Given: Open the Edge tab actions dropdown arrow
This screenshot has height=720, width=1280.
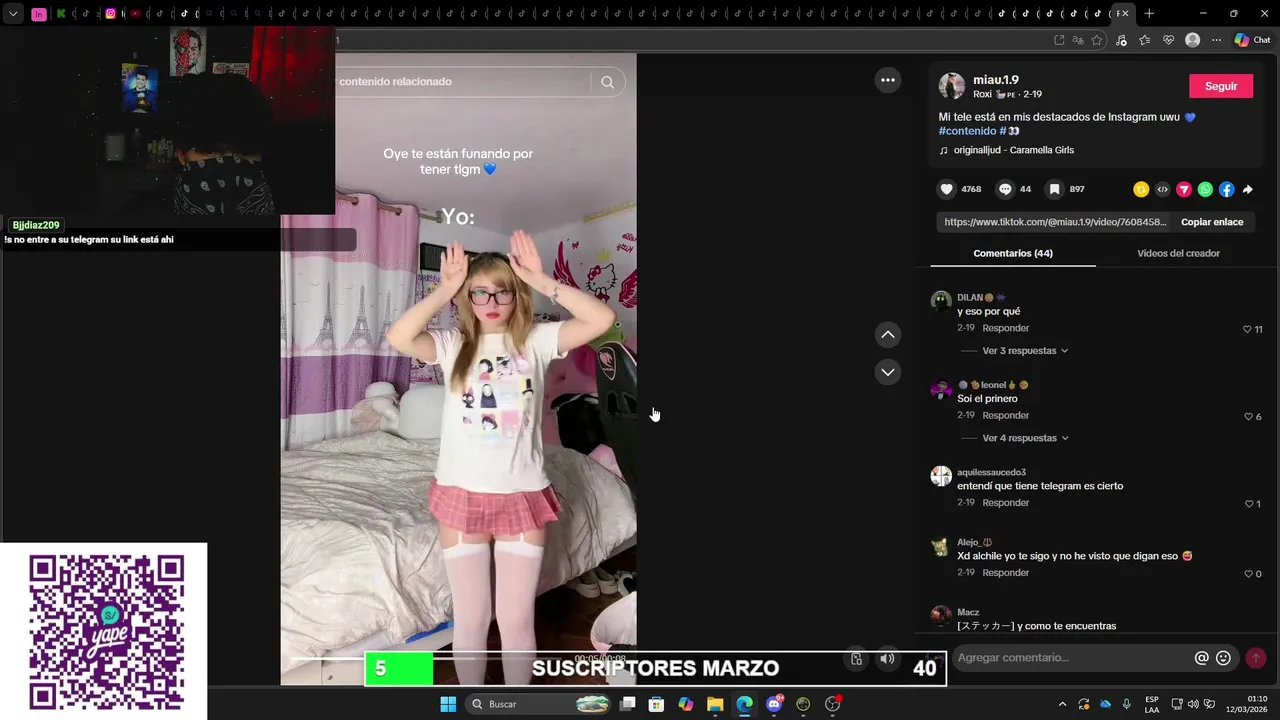Looking at the screenshot, I should pos(13,14).
